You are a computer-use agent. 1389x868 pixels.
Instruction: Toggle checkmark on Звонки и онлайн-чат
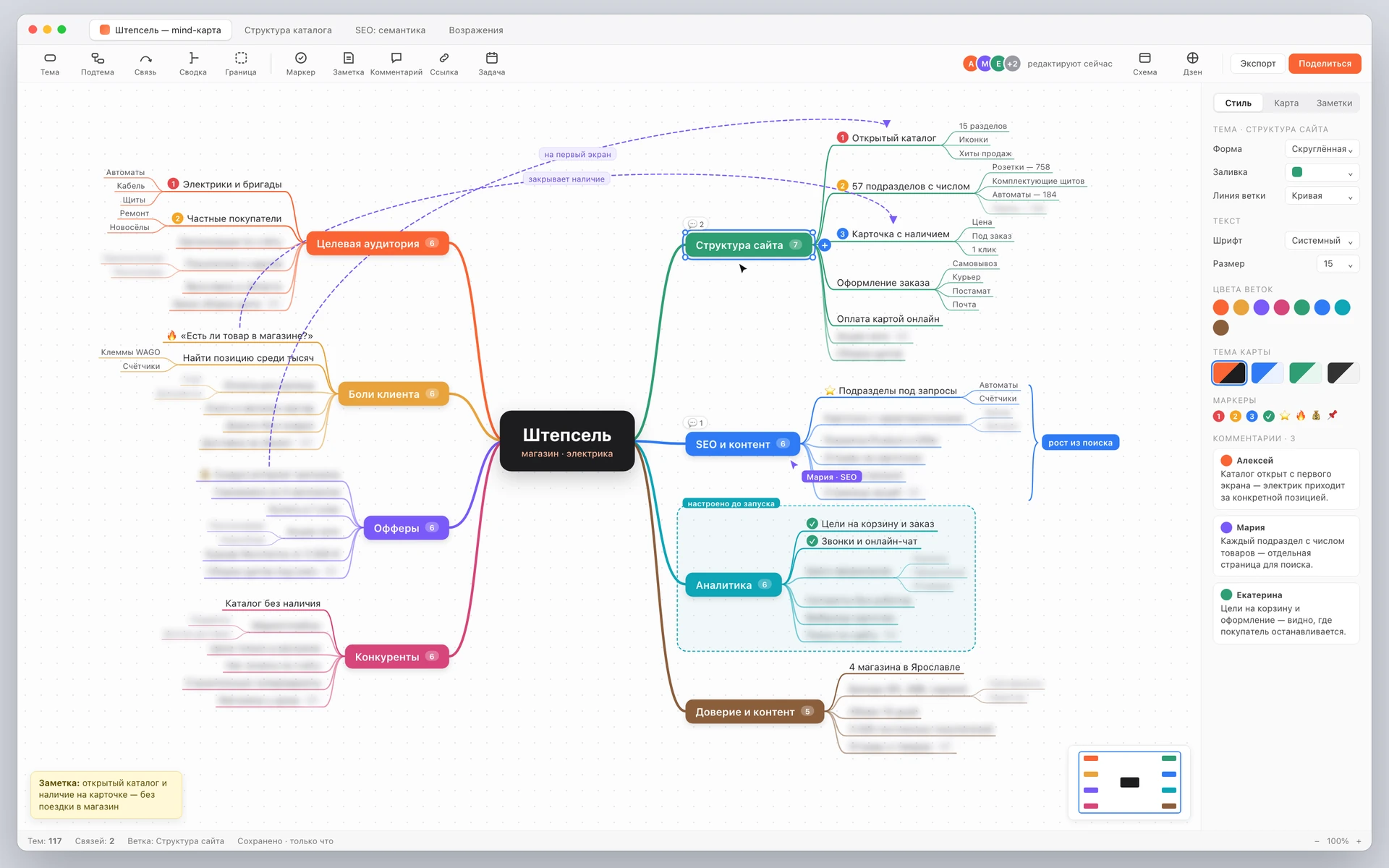(812, 541)
